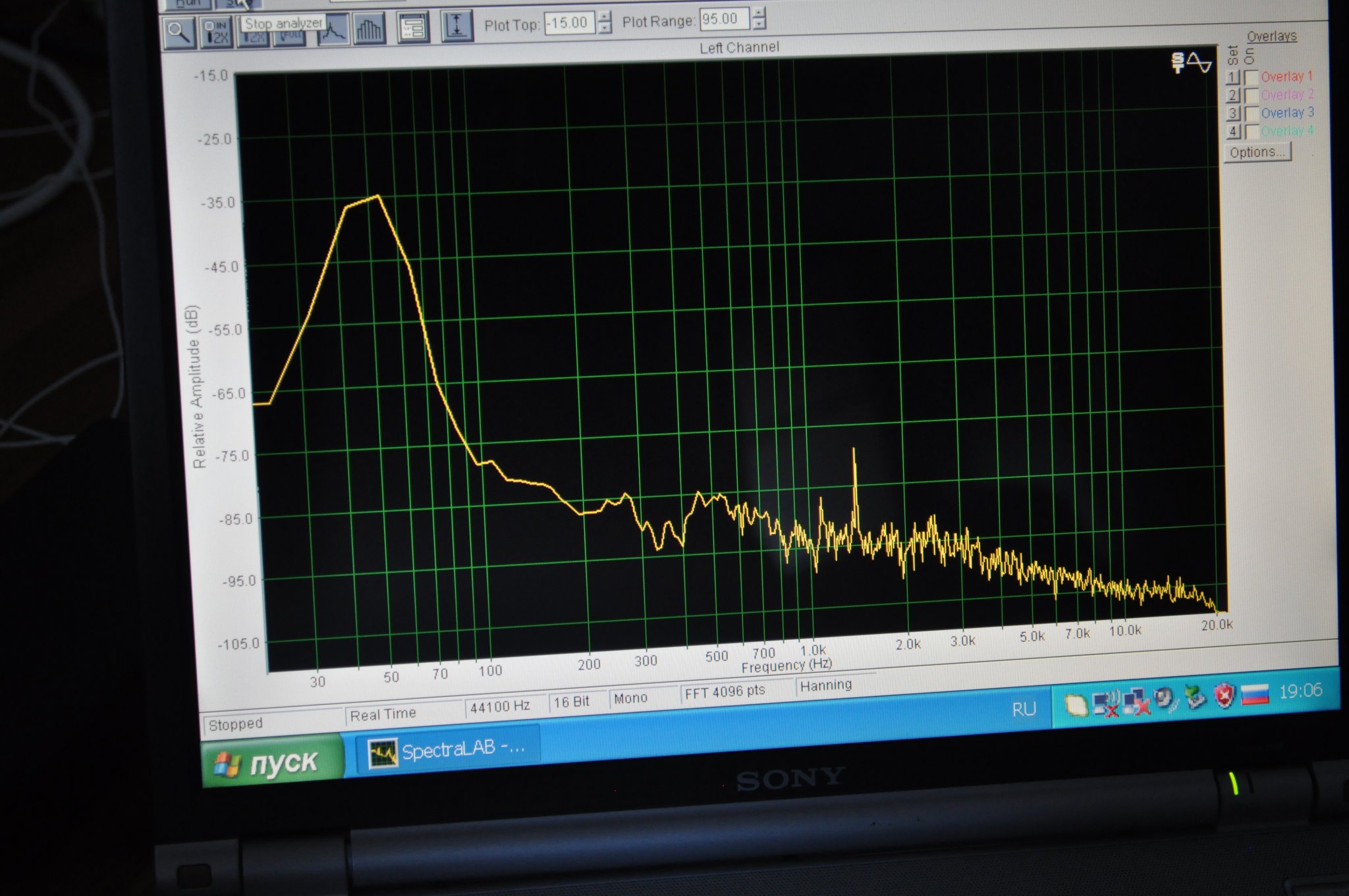
Task: Click the Overlays heading label
Action: coord(1271,36)
